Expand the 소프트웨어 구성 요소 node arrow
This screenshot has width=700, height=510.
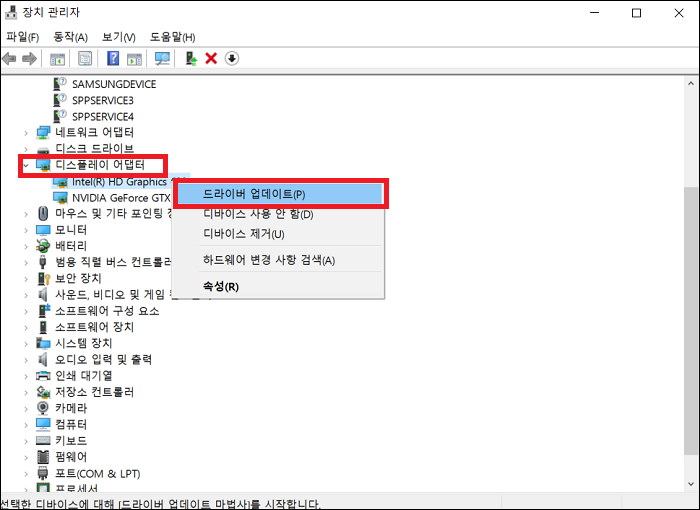click(26, 311)
